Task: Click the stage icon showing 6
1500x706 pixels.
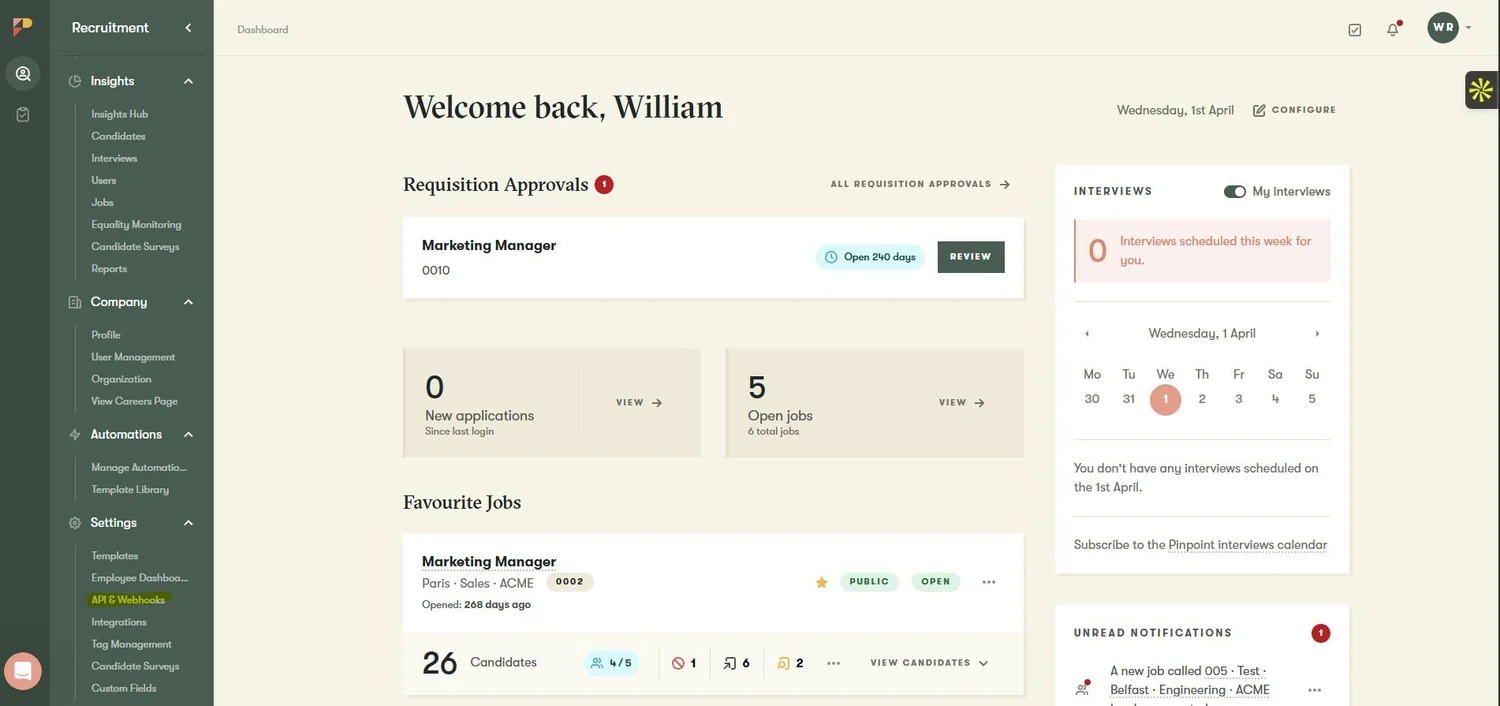Action: pyautogui.click(x=730, y=663)
